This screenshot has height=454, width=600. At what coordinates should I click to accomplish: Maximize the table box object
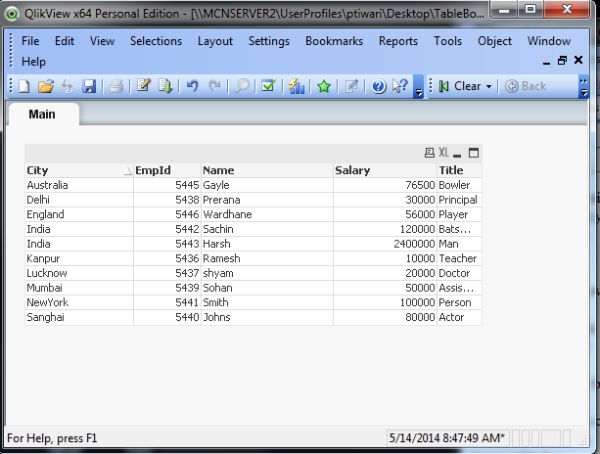pos(474,153)
